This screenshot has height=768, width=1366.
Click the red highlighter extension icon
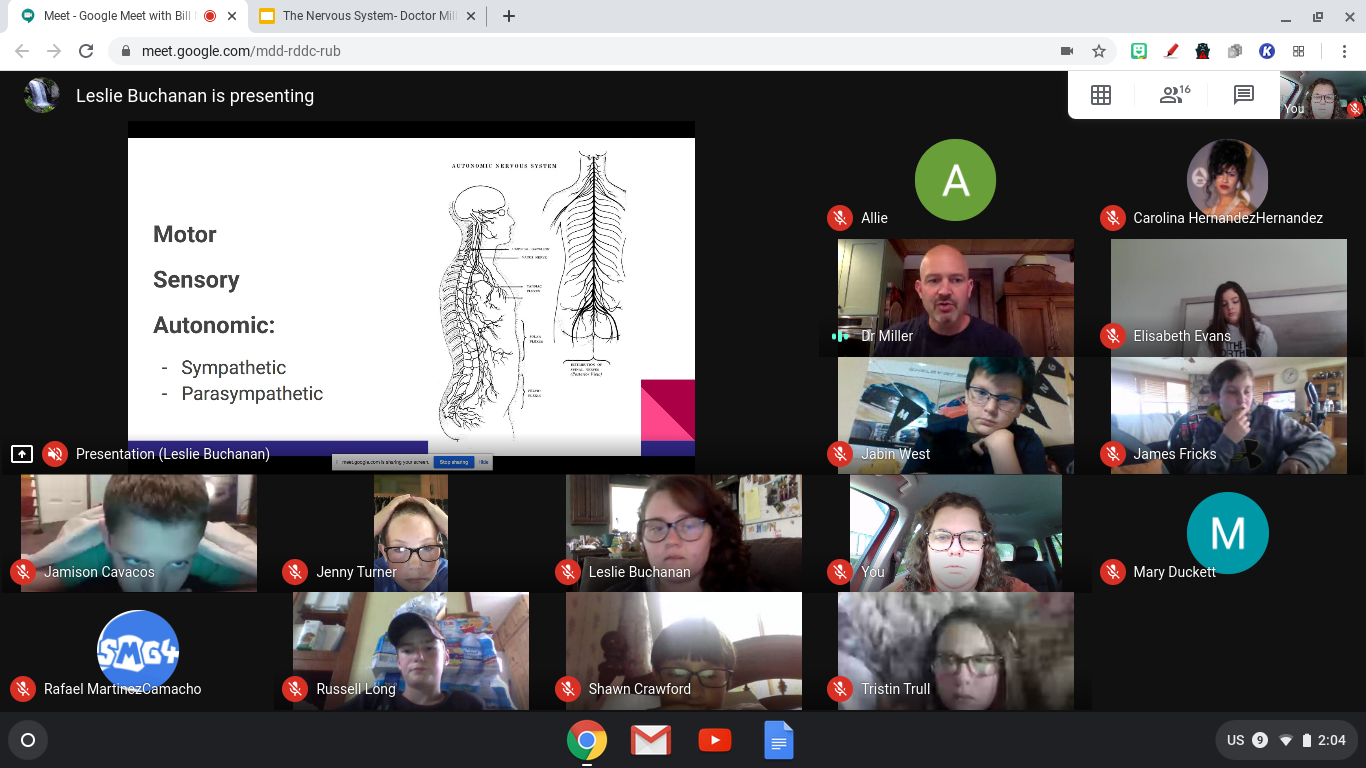pos(1171,51)
